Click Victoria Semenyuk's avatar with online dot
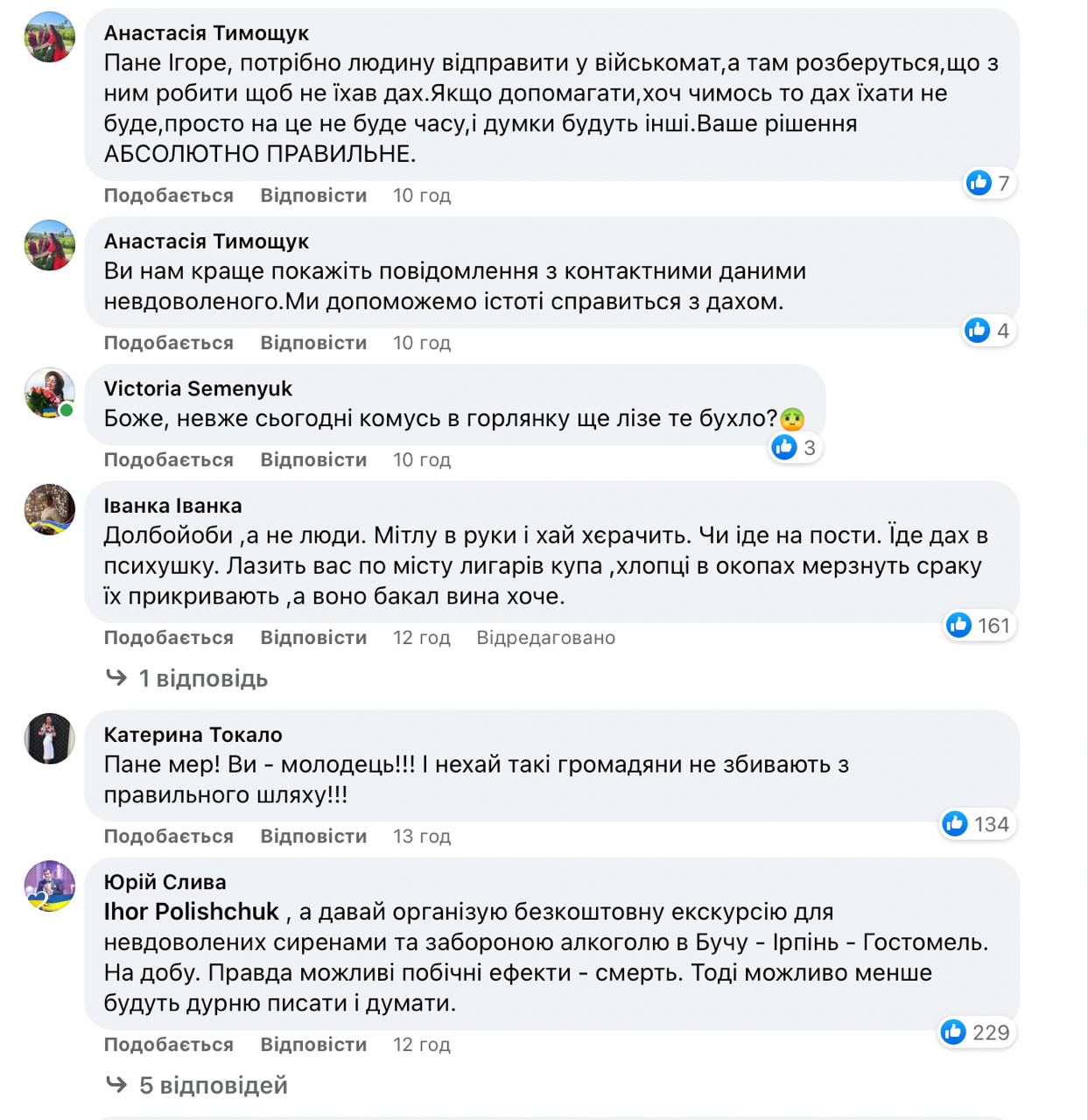 pyautogui.click(x=49, y=393)
